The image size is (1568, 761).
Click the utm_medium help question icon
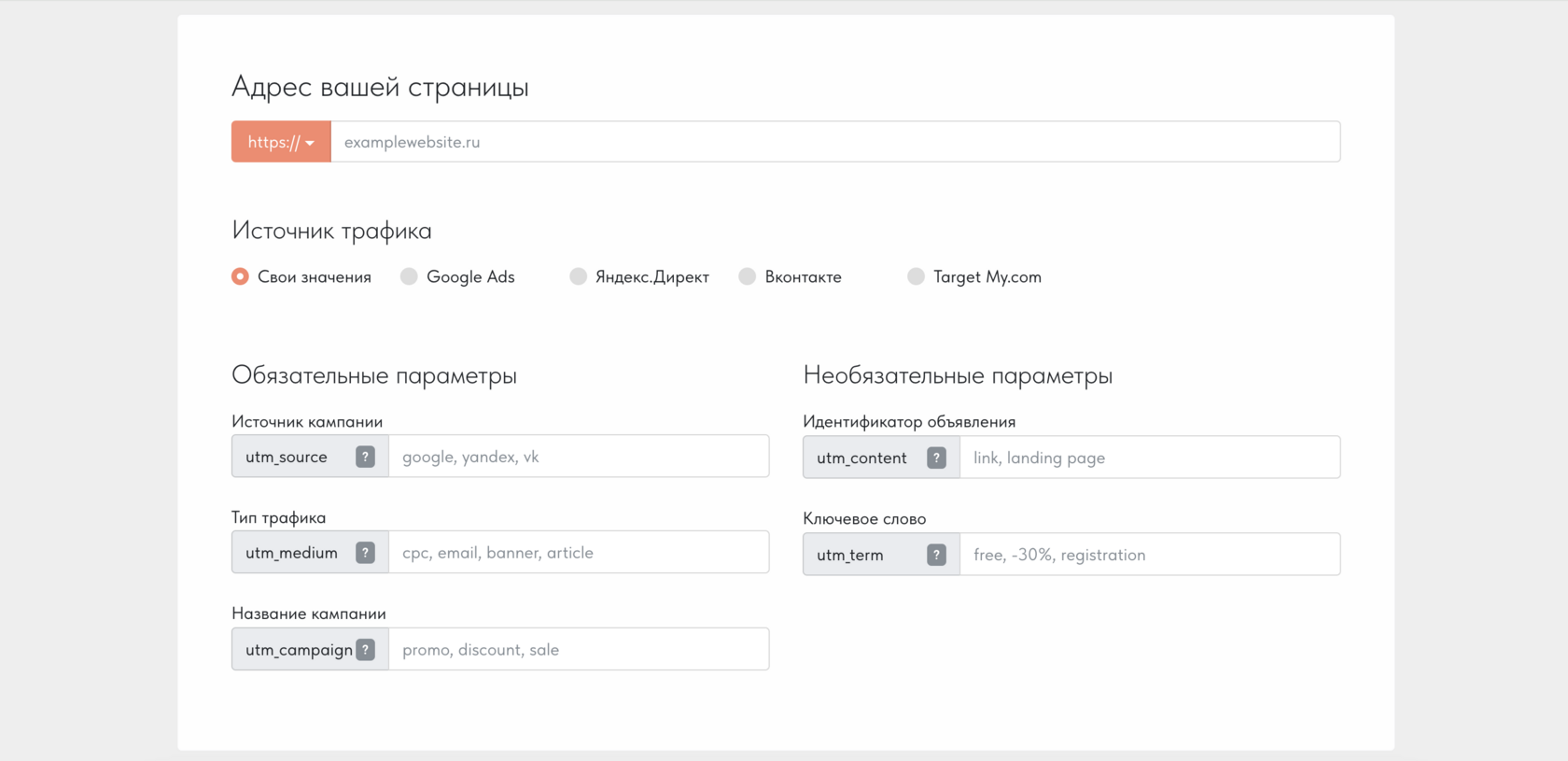[x=365, y=553]
